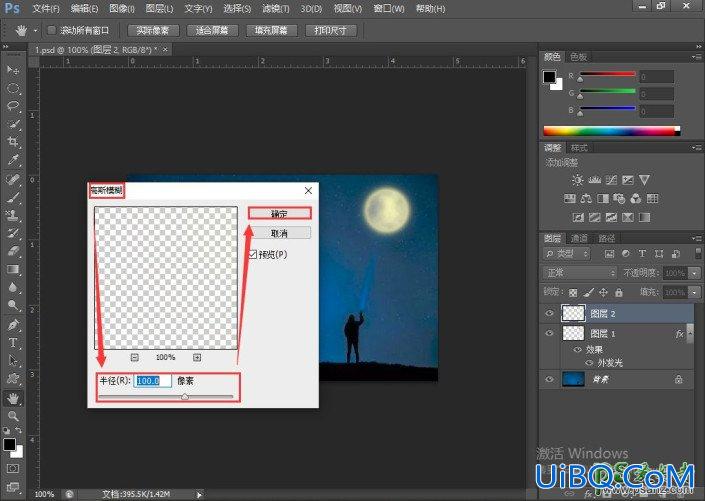Select the Elliptical Marquee tool
This screenshot has width=705, height=501.
(x=13, y=88)
